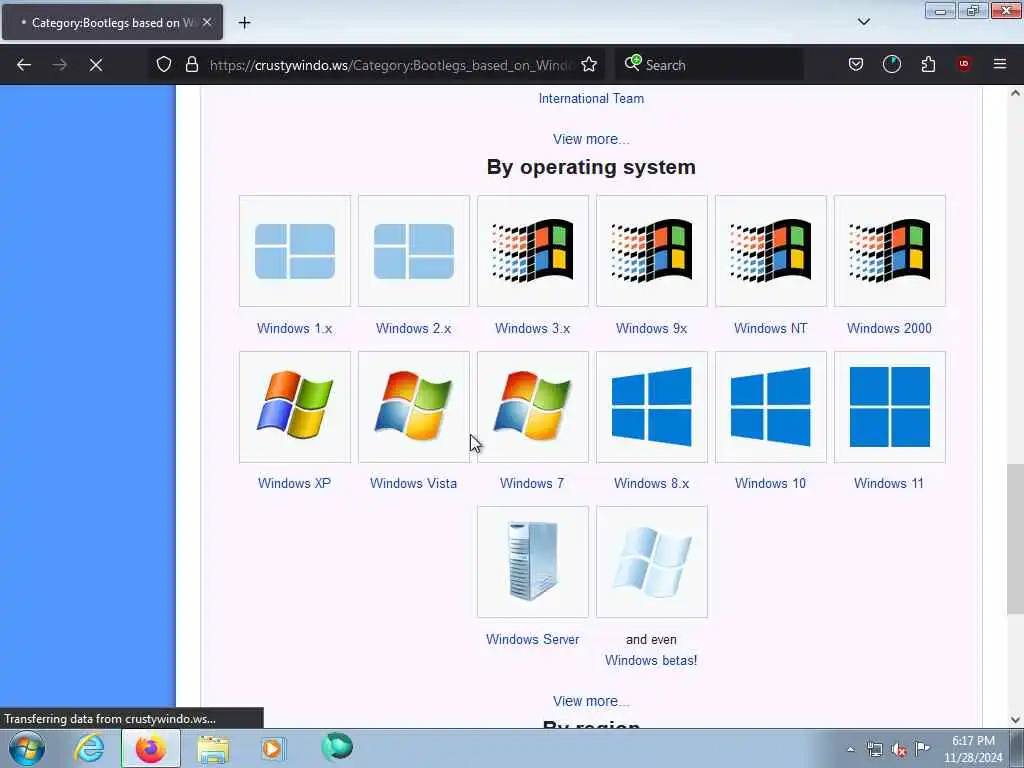The image size is (1024, 768).
Task: Bookmark this page with the star
Action: [589, 65]
